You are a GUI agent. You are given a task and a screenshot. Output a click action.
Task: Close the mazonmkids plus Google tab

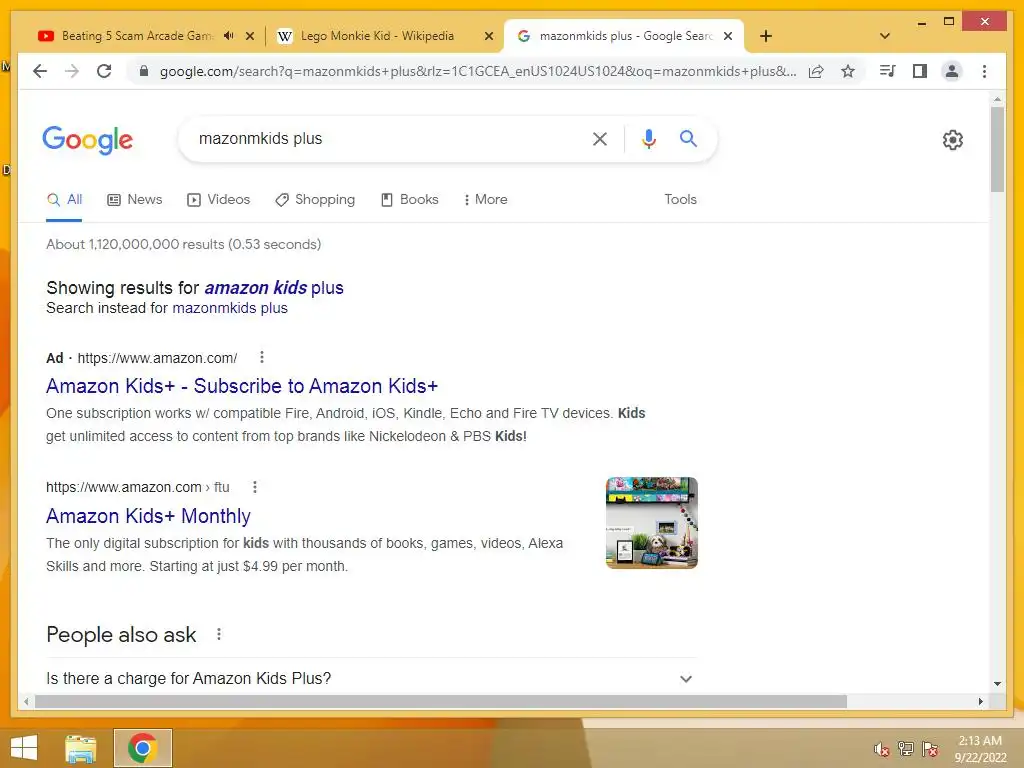click(x=728, y=36)
